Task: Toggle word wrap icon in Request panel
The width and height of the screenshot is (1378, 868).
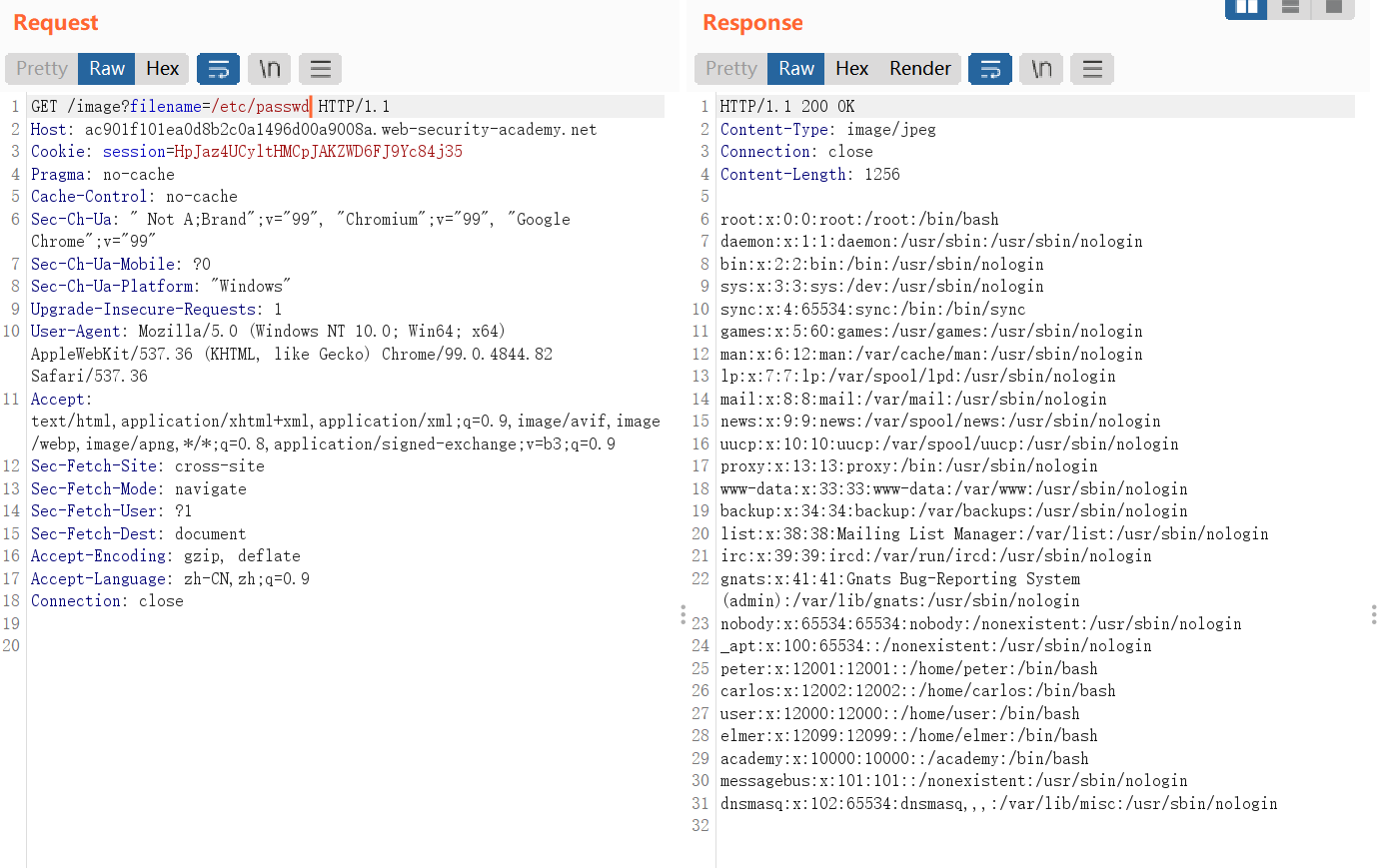Action: click(x=218, y=68)
